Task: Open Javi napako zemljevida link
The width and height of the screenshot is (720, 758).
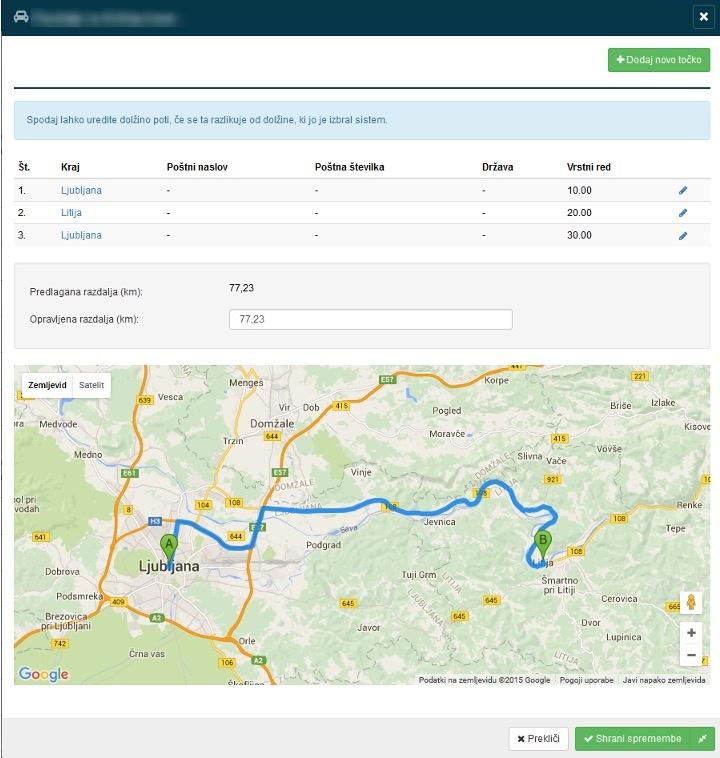Action: [x=664, y=680]
